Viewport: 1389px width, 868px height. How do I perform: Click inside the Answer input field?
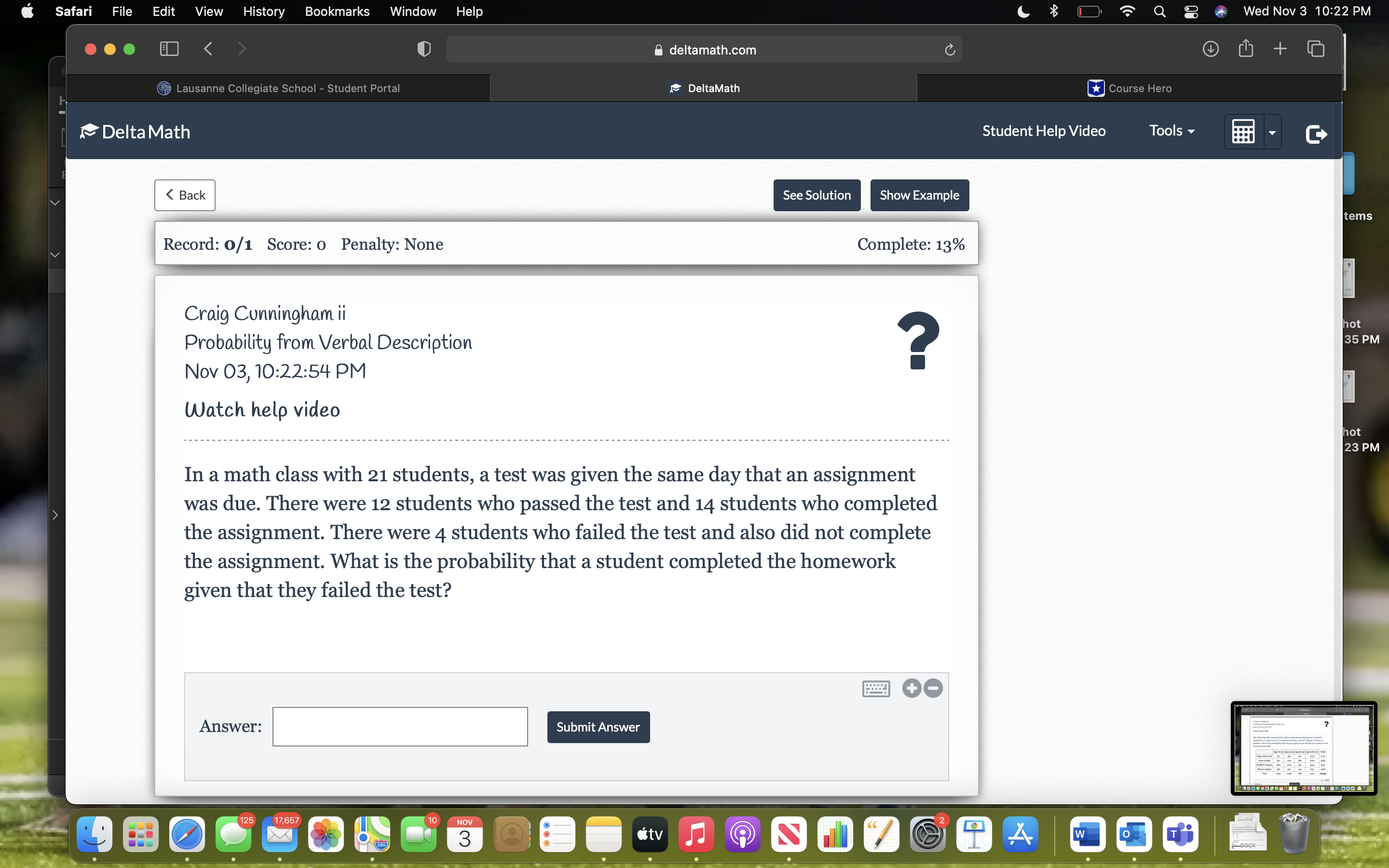point(400,726)
